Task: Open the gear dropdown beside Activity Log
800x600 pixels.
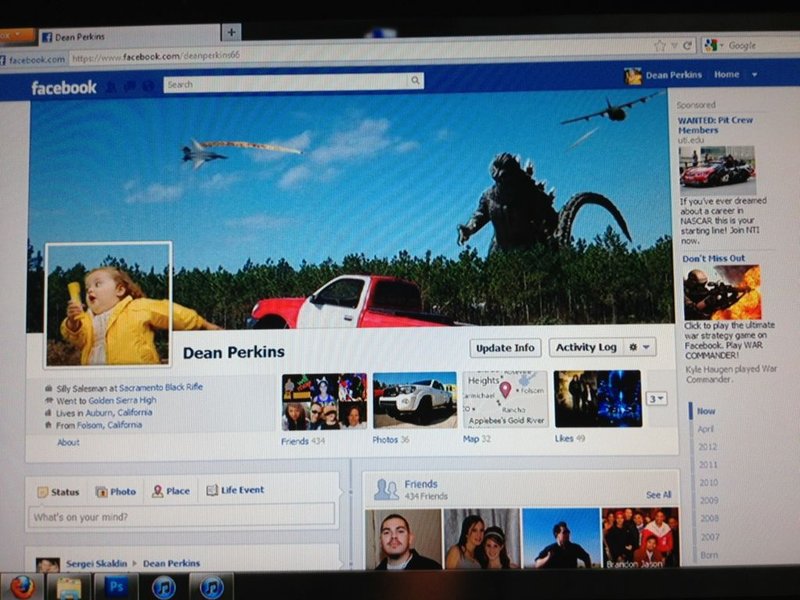Action: point(639,347)
